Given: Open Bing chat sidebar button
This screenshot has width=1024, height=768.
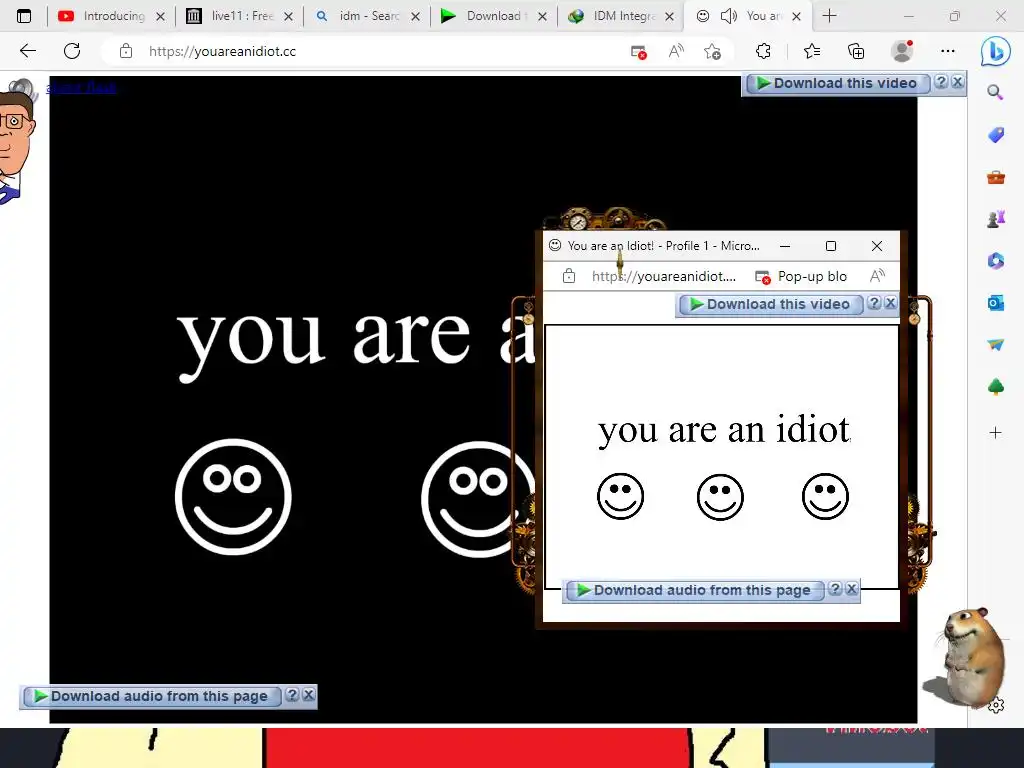Looking at the screenshot, I should coord(995,52).
